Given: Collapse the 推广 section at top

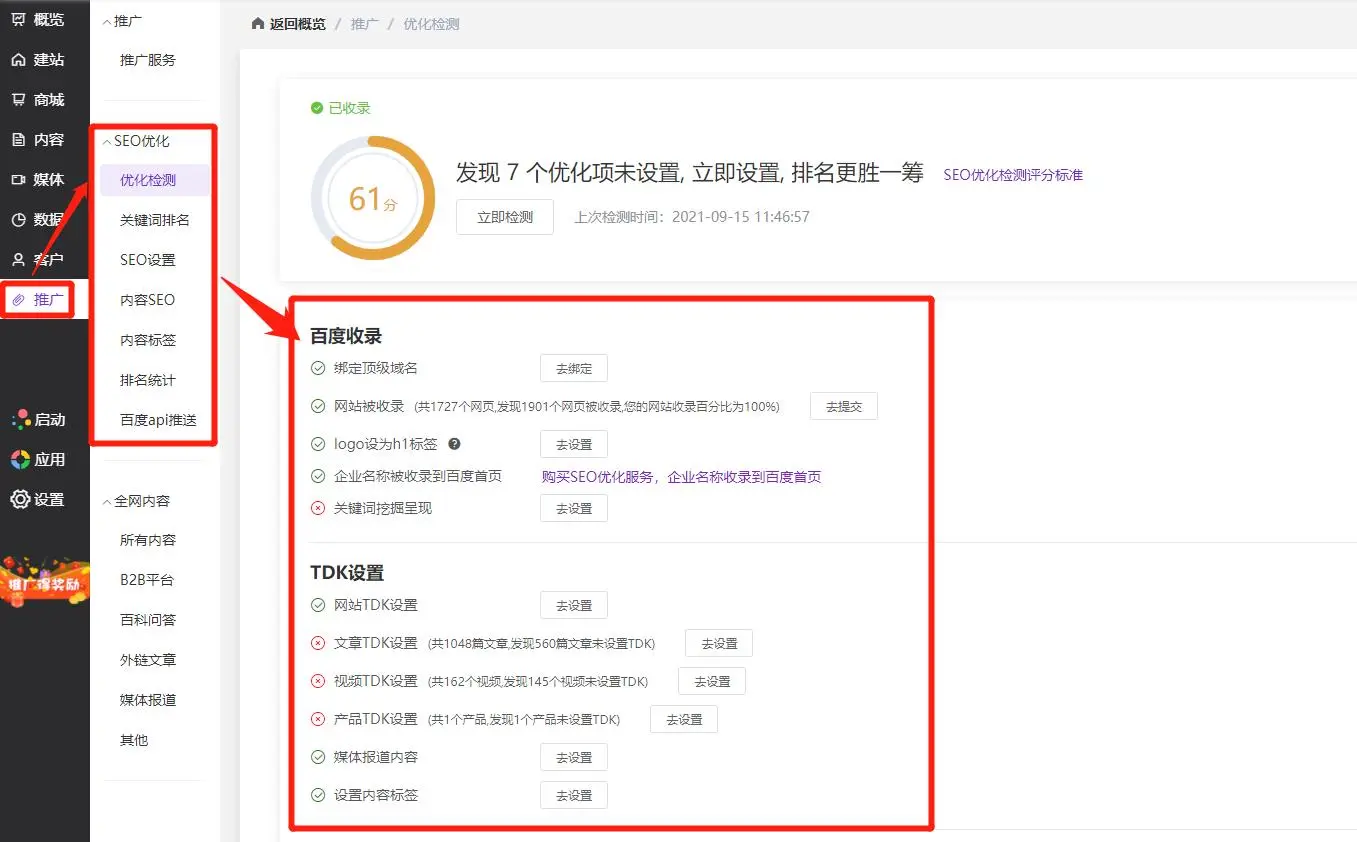Looking at the screenshot, I should point(107,21).
